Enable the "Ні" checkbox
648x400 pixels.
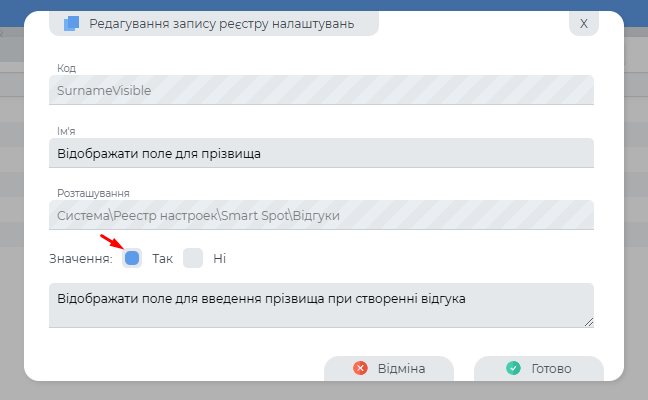point(193,258)
